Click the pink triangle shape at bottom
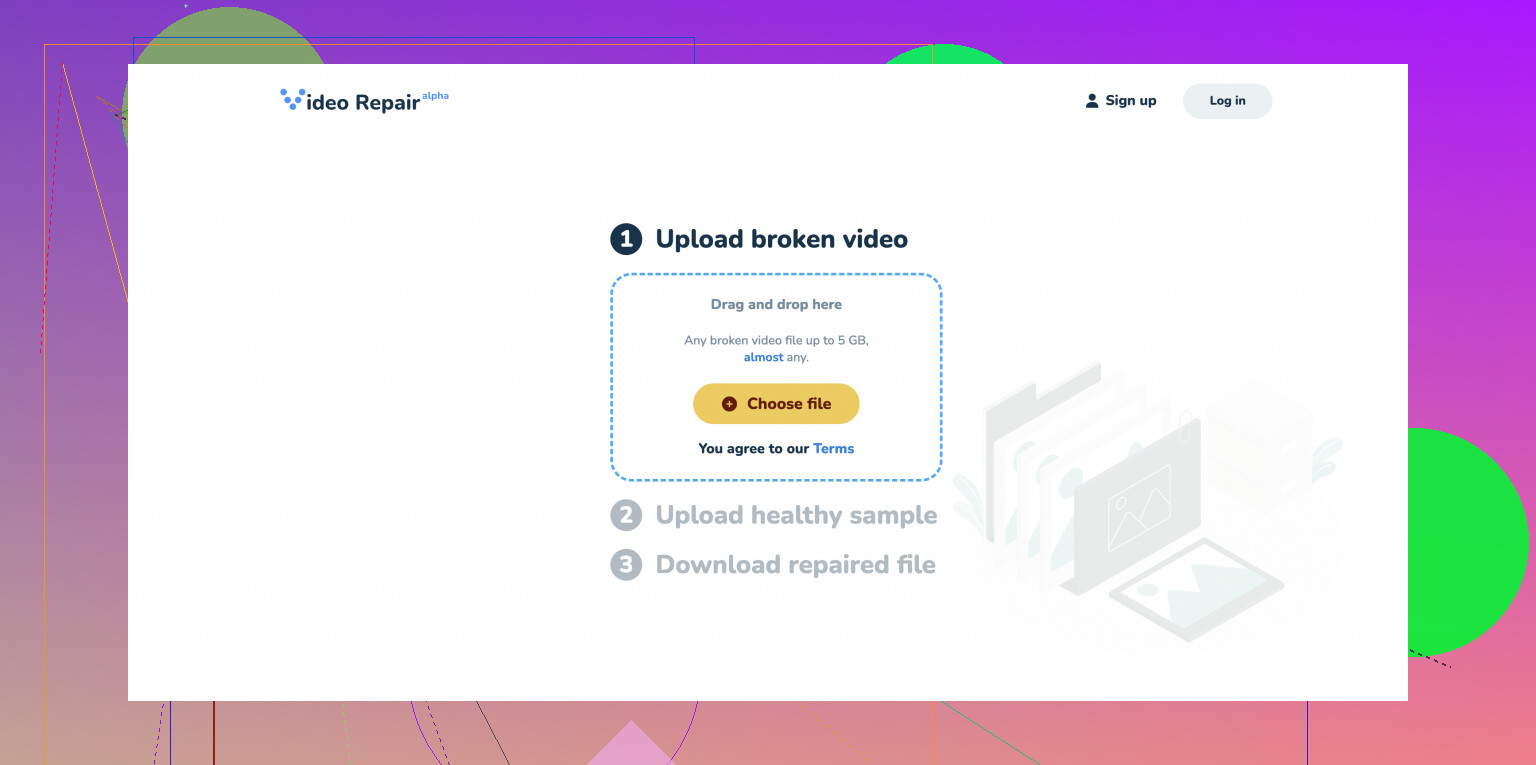 coord(630,743)
